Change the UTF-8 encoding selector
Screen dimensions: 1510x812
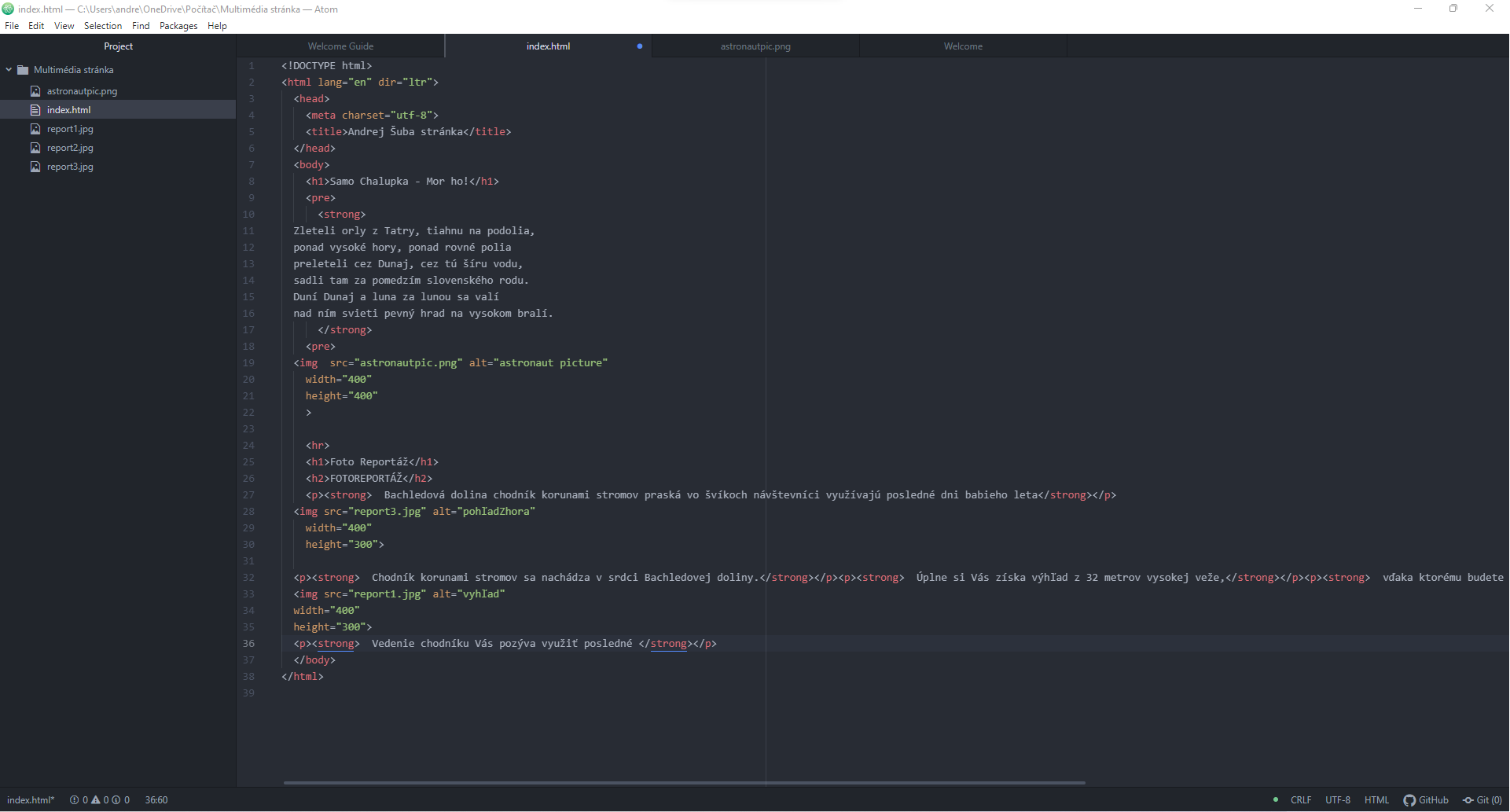click(x=1338, y=800)
